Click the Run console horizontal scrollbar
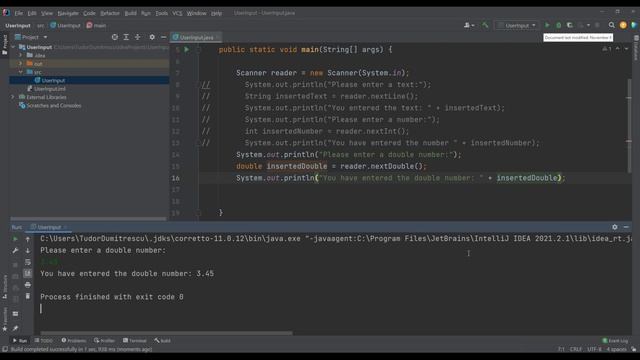640x360 pixels. pos(167,333)
